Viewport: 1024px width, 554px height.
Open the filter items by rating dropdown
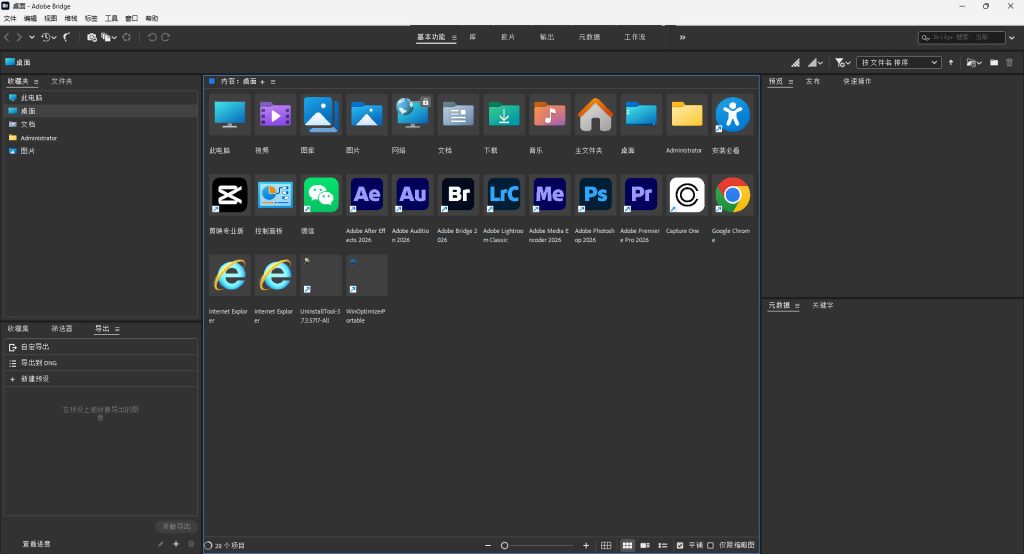point(842,63)
